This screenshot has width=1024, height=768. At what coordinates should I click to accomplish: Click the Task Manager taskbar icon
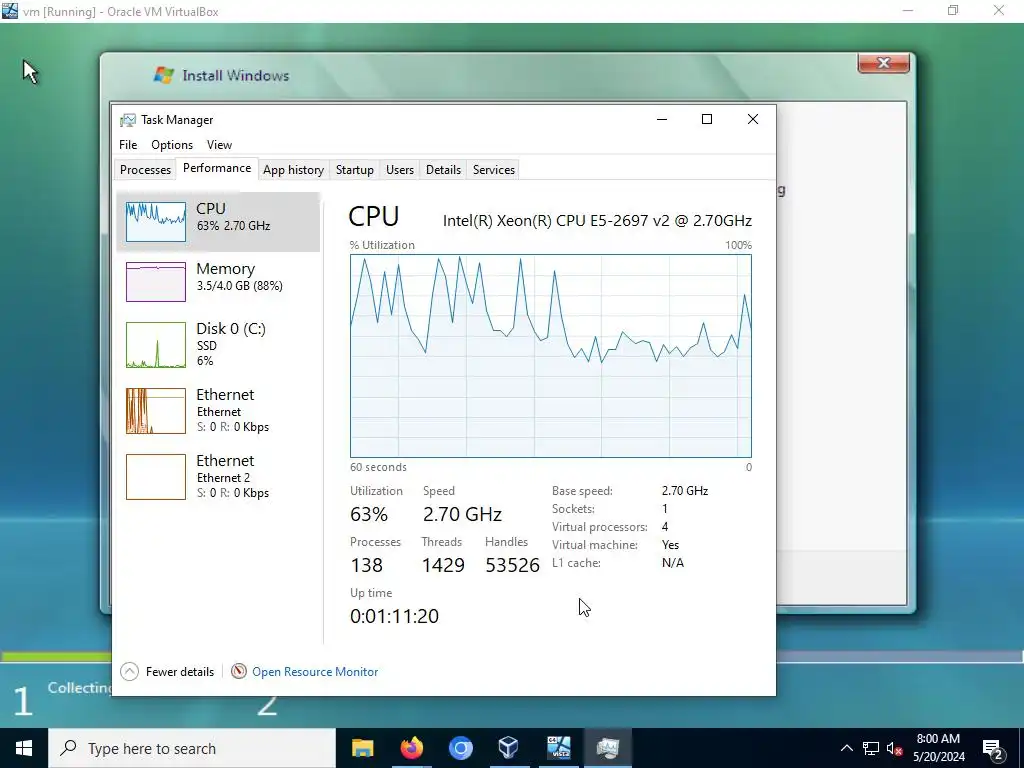pos(607,748)
